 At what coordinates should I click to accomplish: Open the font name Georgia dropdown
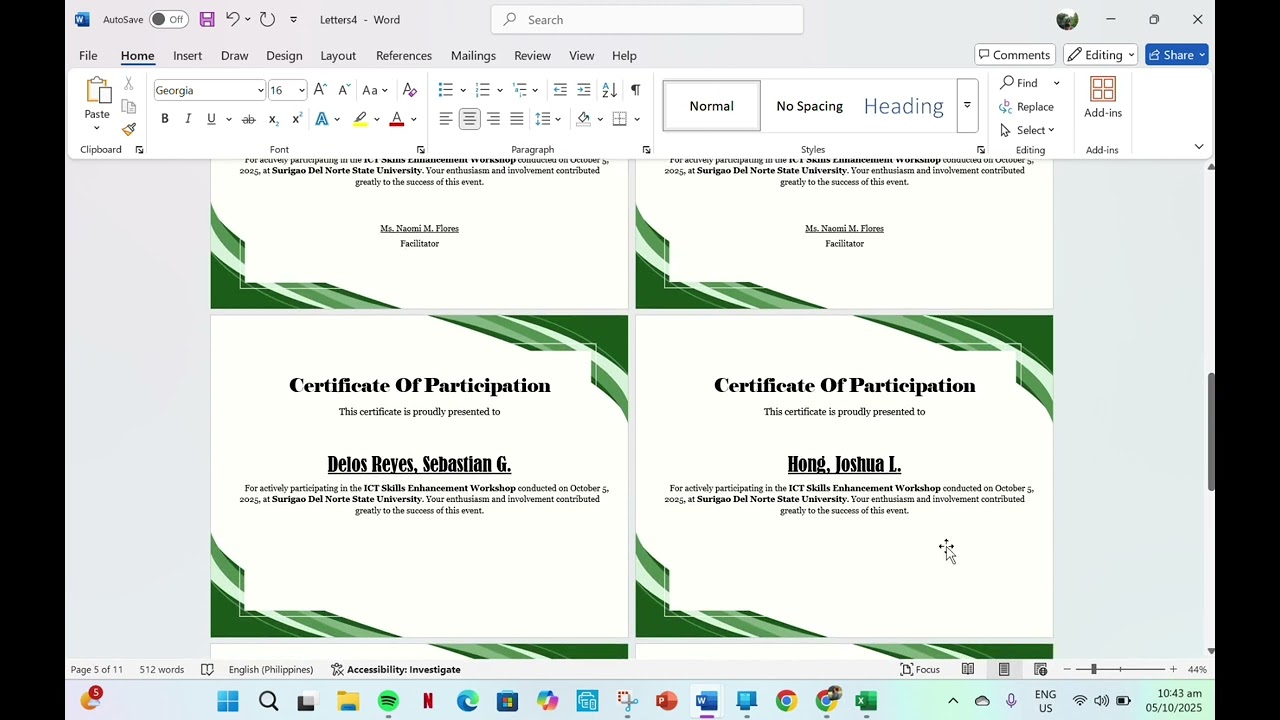(x=260, y=90)
